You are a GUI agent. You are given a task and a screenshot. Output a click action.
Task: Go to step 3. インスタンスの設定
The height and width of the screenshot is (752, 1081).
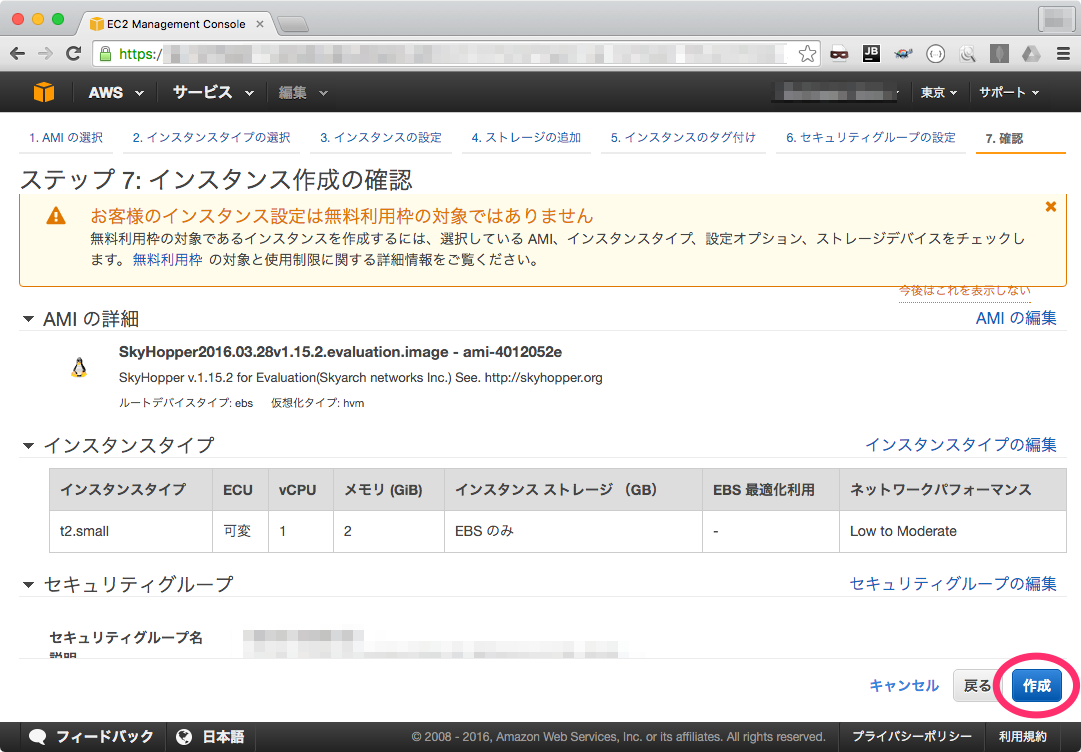tap(381, 138)
